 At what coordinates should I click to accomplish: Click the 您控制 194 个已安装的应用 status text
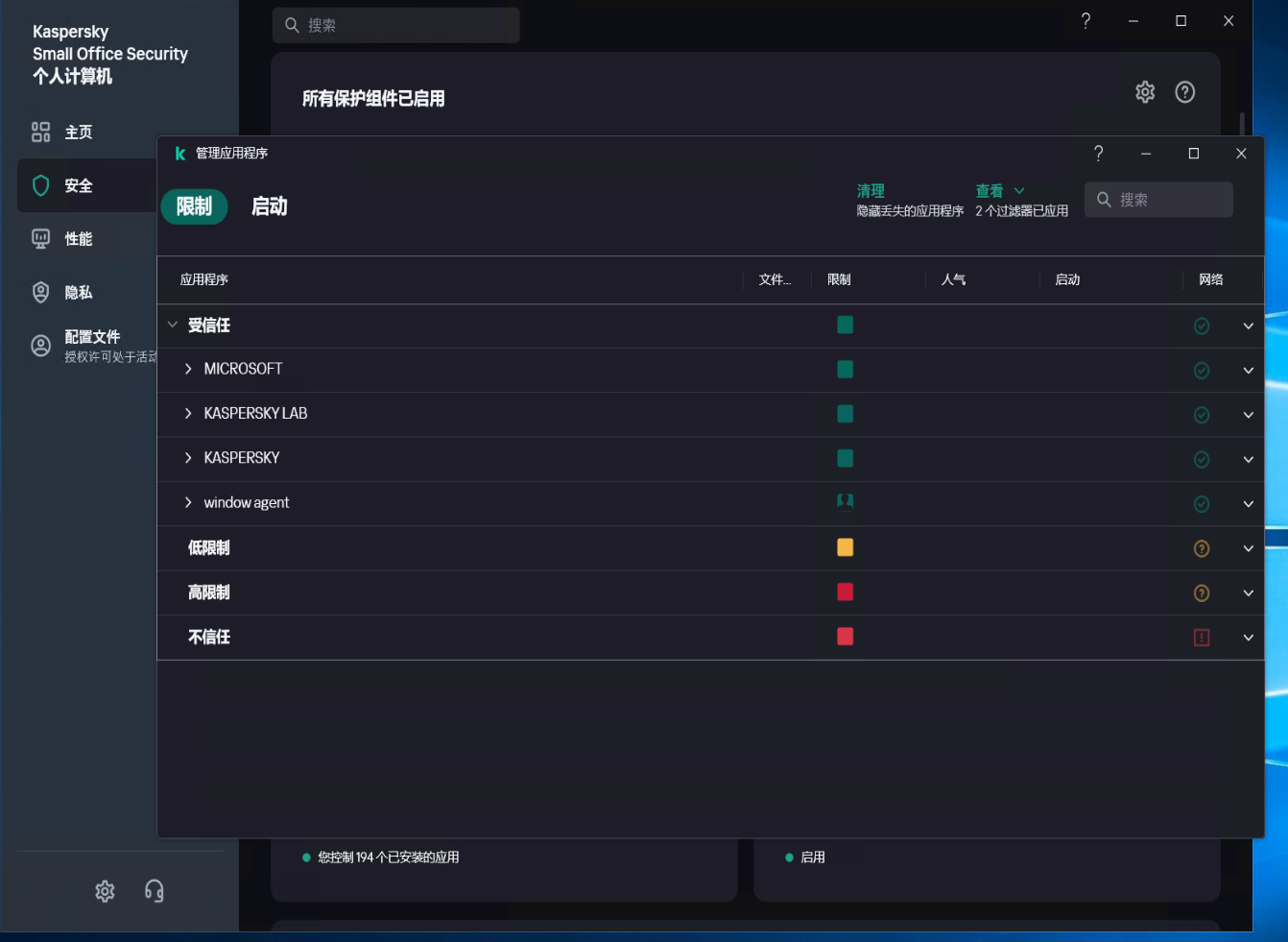[389, 857]
